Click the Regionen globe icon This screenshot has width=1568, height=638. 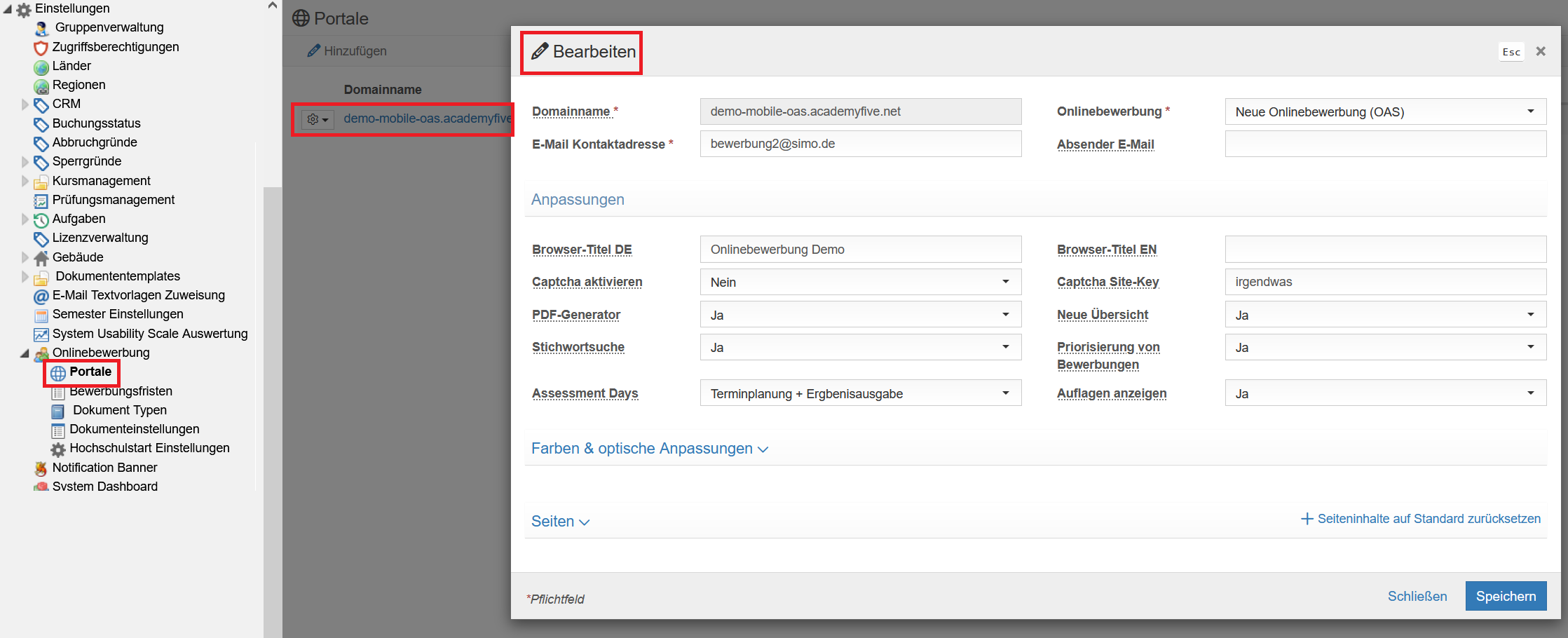tap(41, 86)
